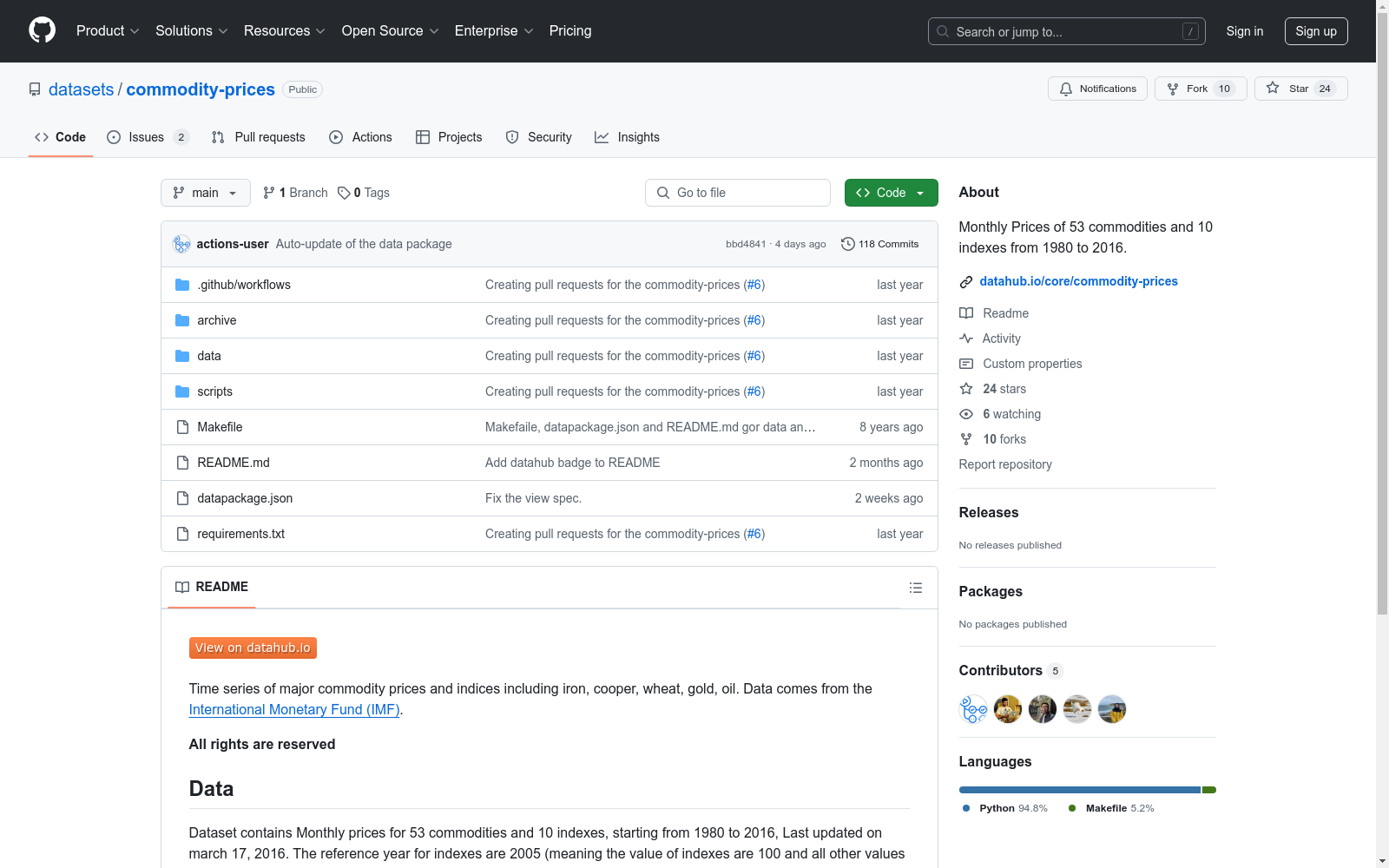Click the Search or jump to field
The height and width of the screenshot is (868, 1389).
(1067, 31)
